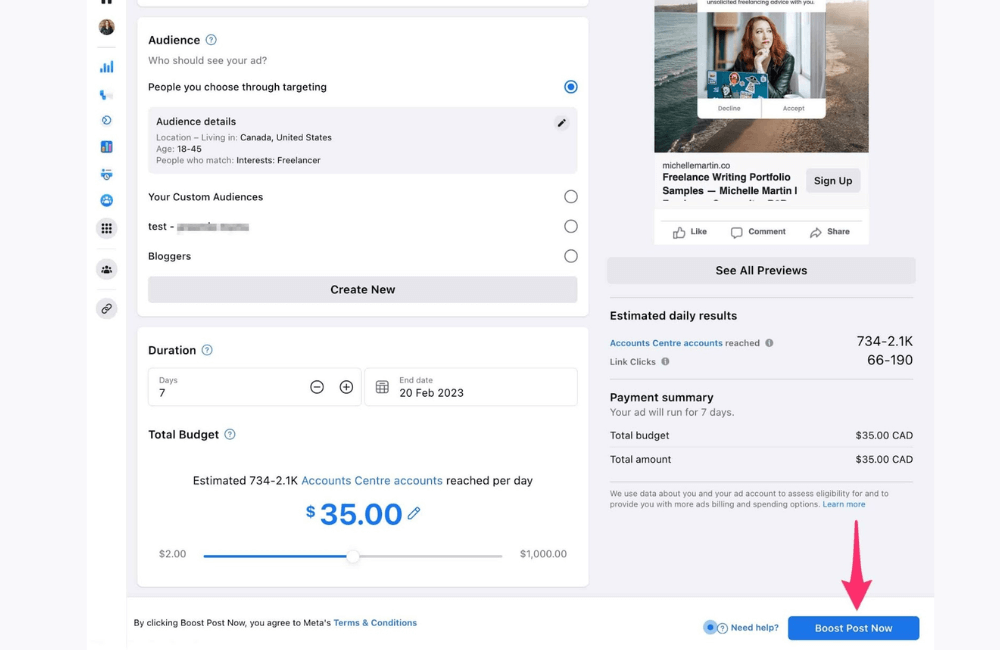Viewport: 1000px width, 650px height.
Task: Open the Terms & Conditions link
Action: (x=375, y=622)
